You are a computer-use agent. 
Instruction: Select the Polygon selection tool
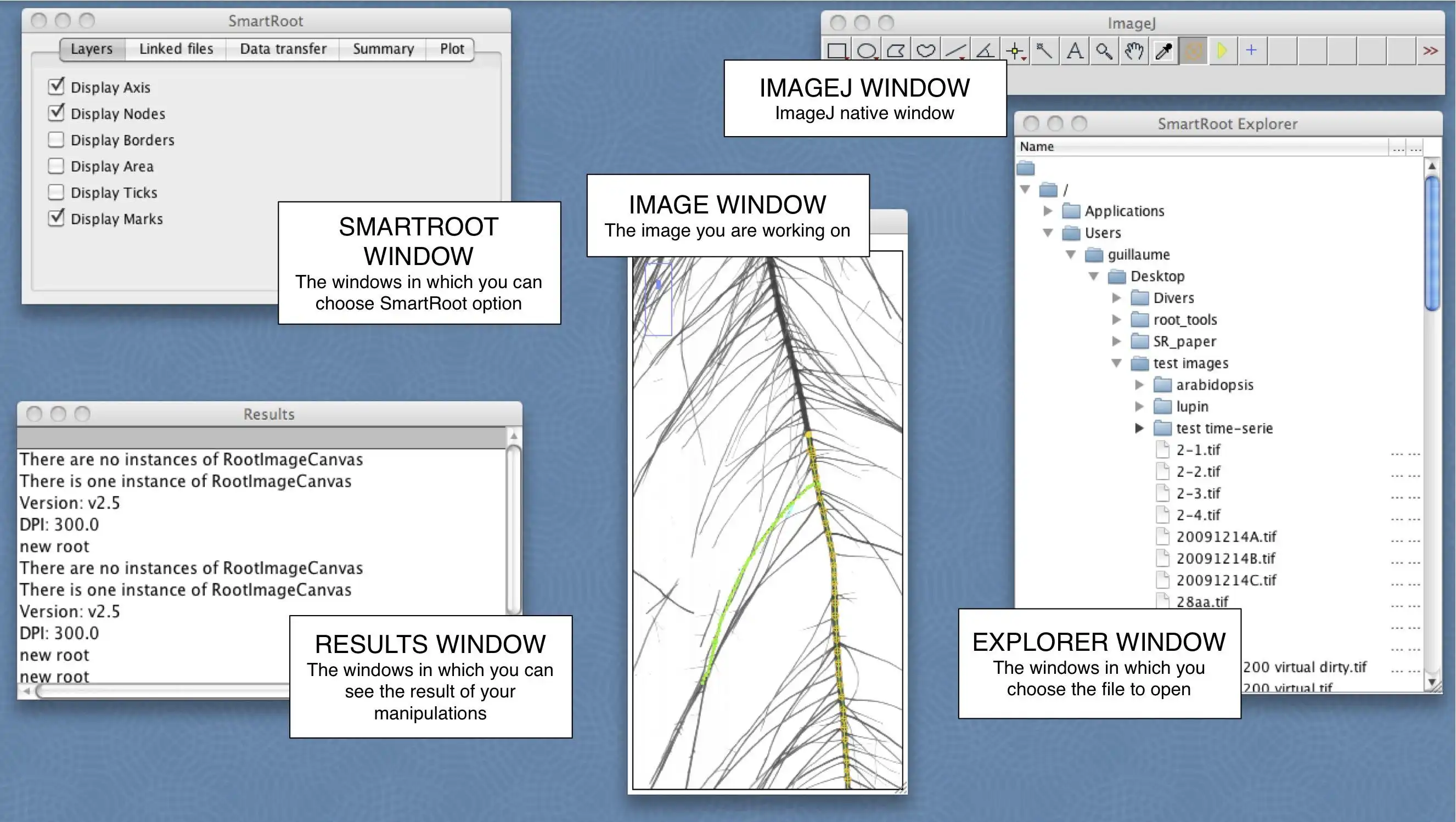click(896, 51)
